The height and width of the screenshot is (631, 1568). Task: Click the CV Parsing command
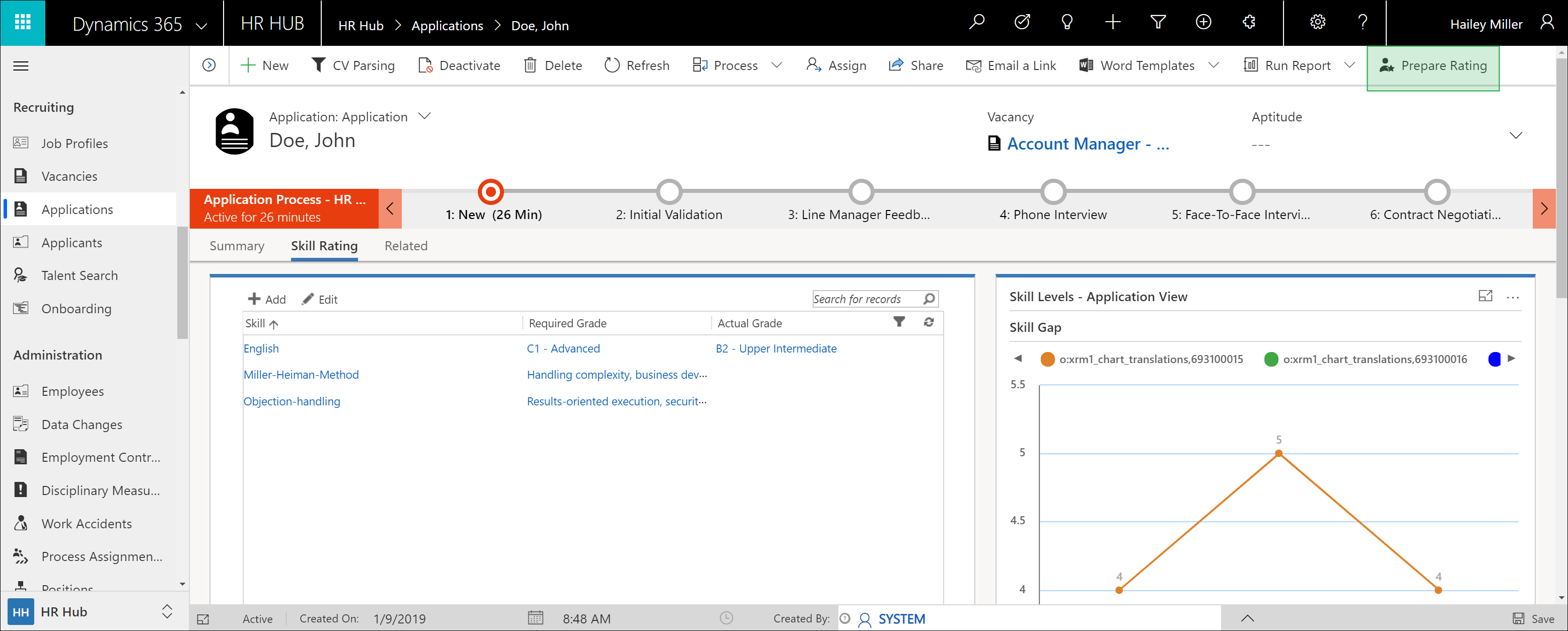[x=352, y=65]
